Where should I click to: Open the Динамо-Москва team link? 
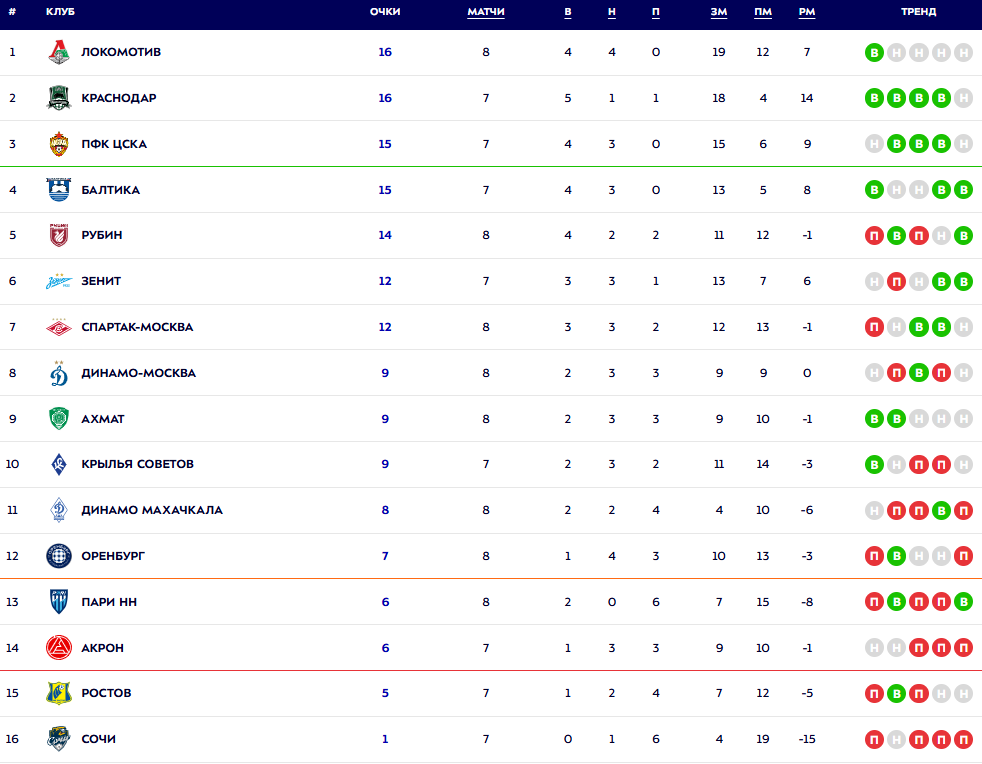[138, 373]
